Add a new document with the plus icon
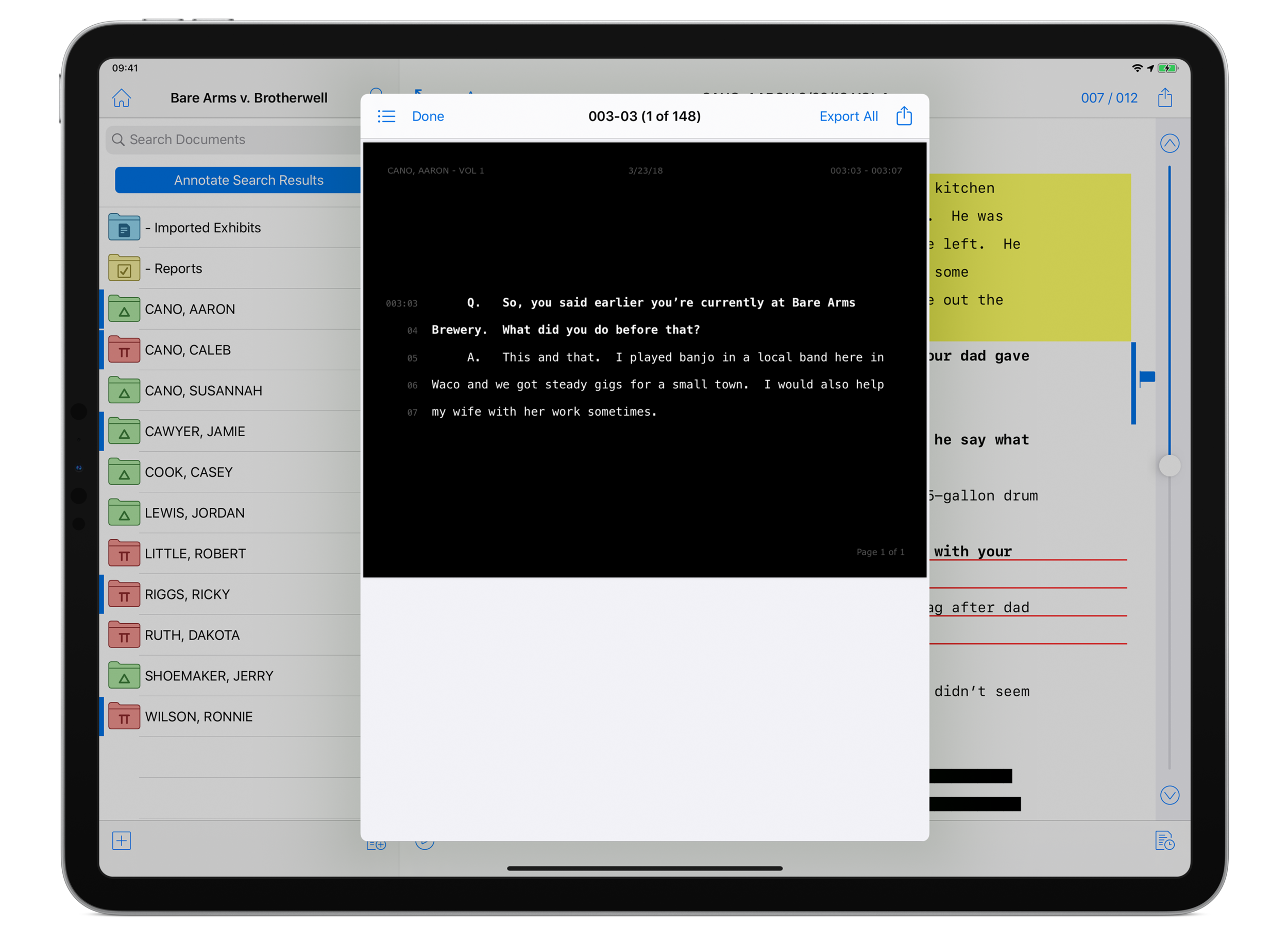The height and width of the screenshot is (943, 1288). [x=121, y=841]
